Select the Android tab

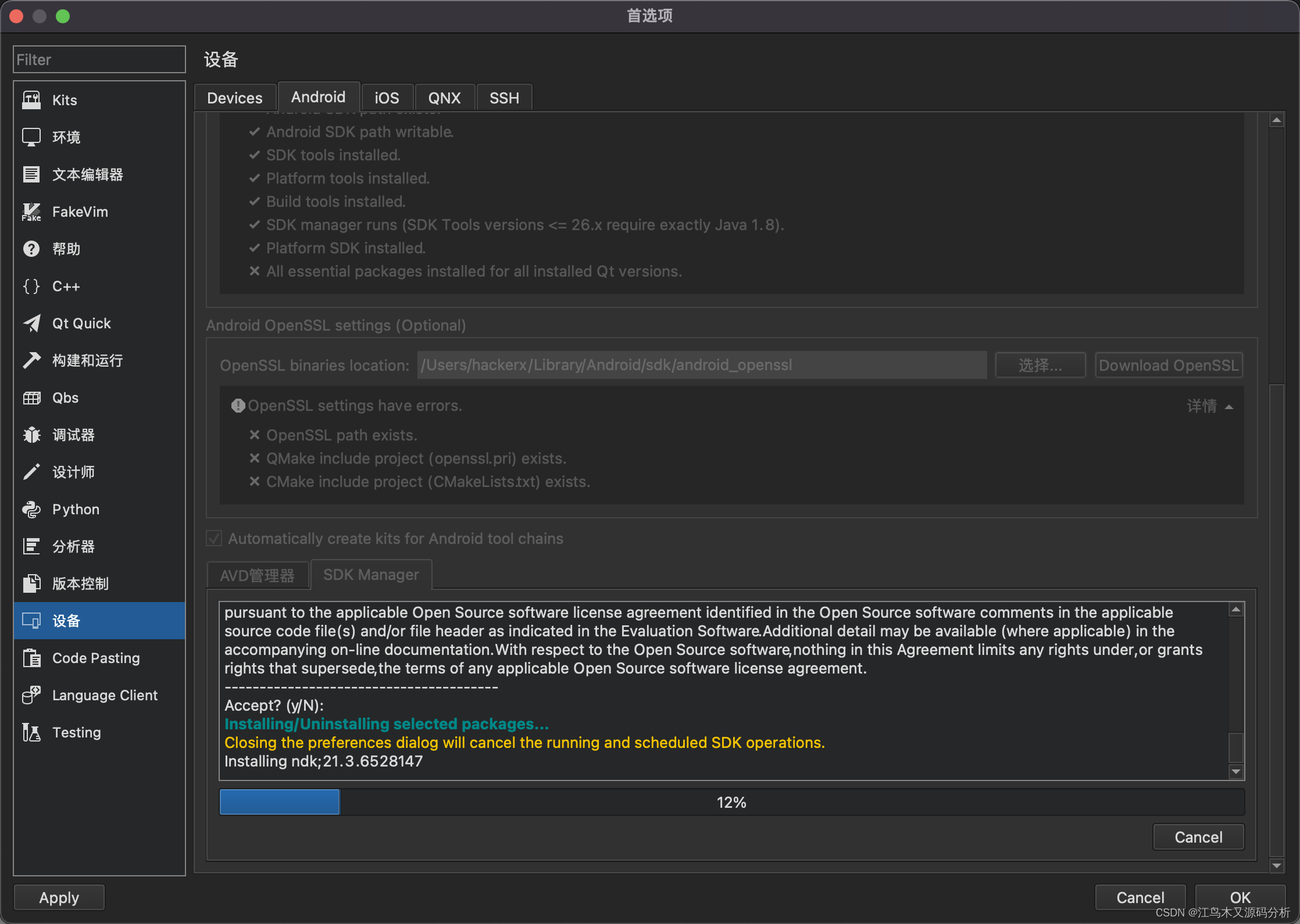click(319, 96)
